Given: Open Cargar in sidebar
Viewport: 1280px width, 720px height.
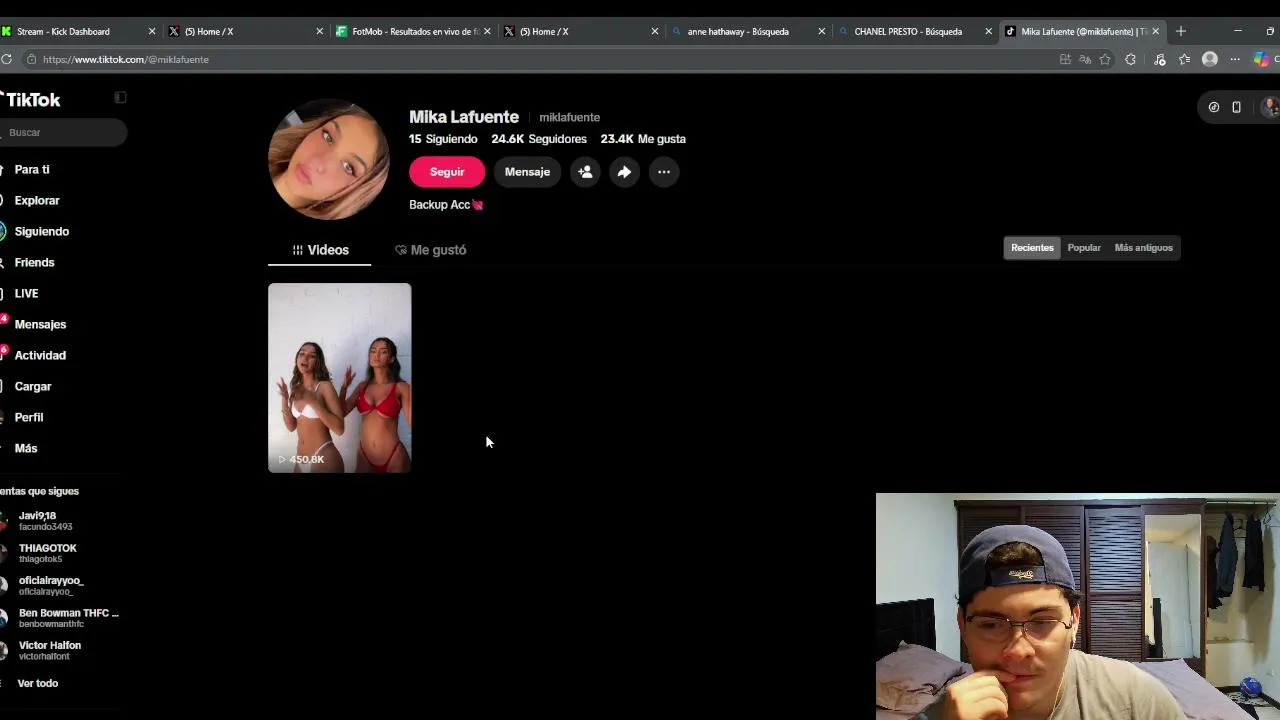Looking at the screenshot, I should pos(33,387).
